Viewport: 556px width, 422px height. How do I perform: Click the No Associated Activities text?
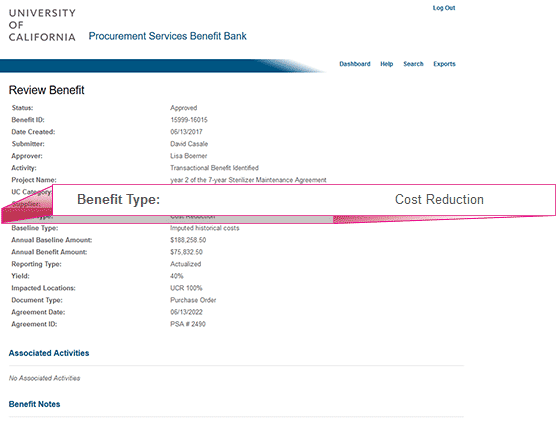pos(44,378)
